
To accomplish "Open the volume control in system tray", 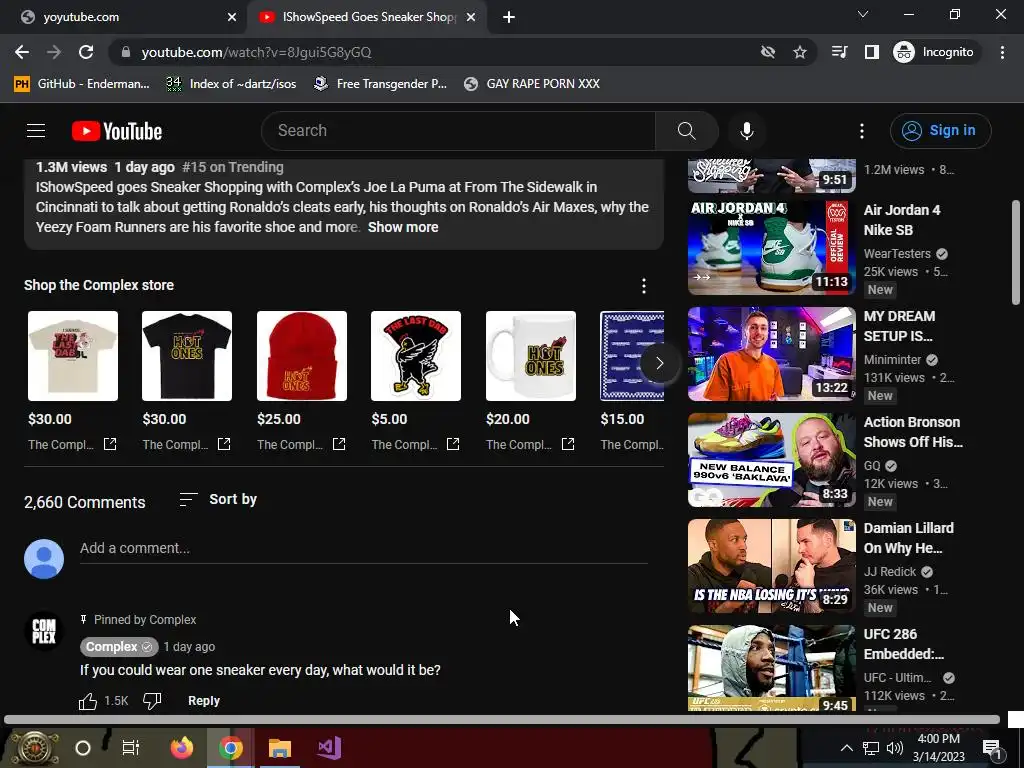I will pyautogui.click(x=895, y=748).
